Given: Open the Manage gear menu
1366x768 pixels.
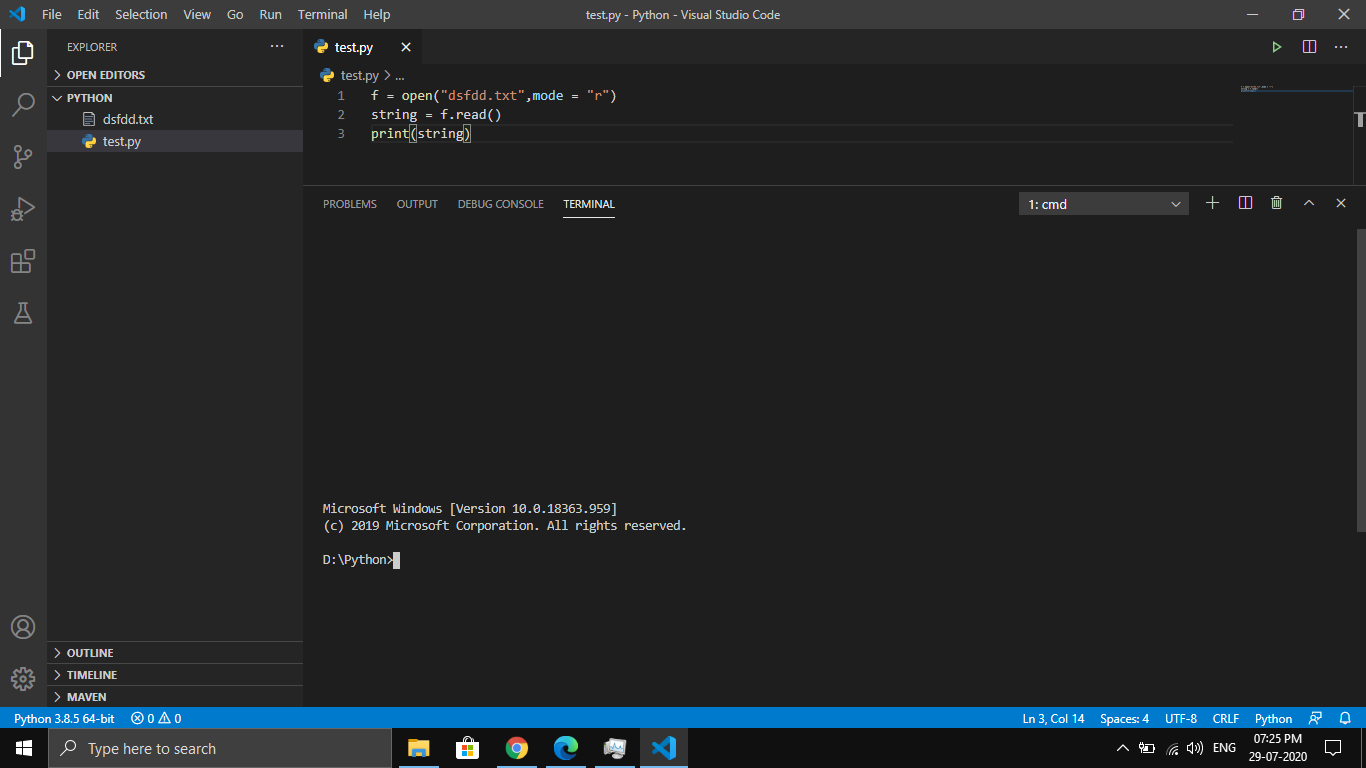Looking at the screenshot, I should point(23,679).
